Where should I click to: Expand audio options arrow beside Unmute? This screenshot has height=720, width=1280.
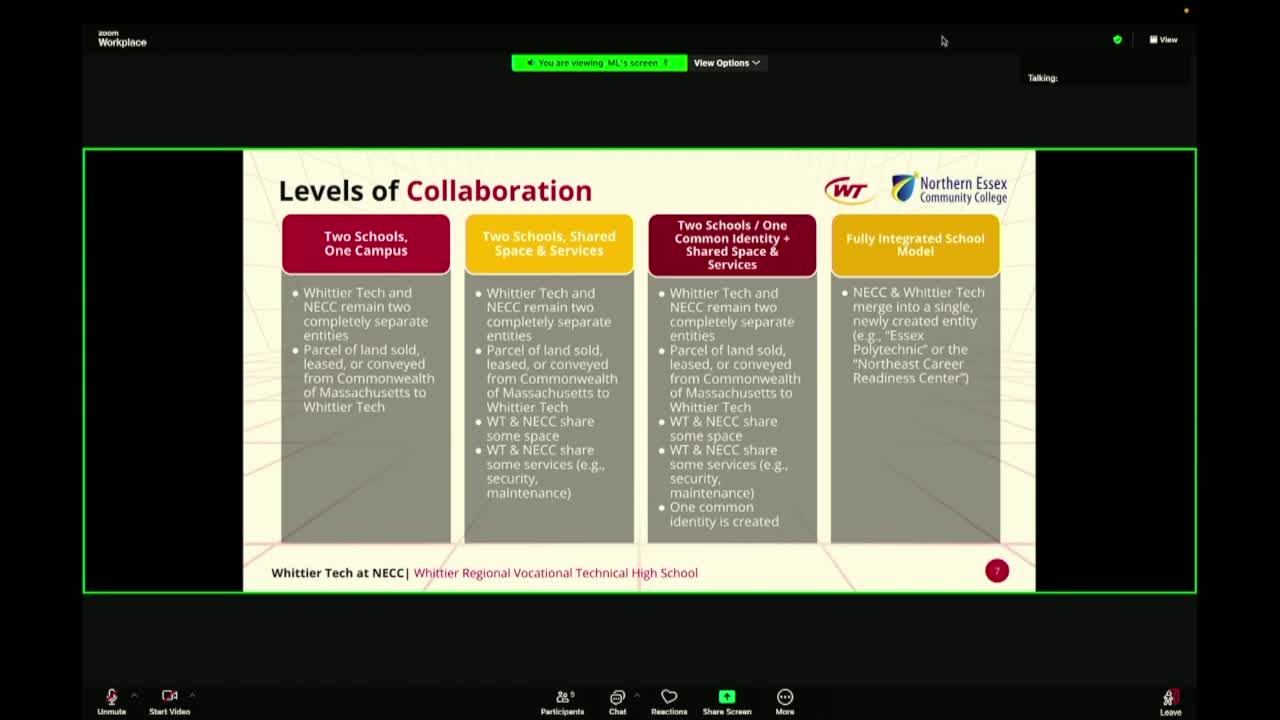tap(134, 695)
